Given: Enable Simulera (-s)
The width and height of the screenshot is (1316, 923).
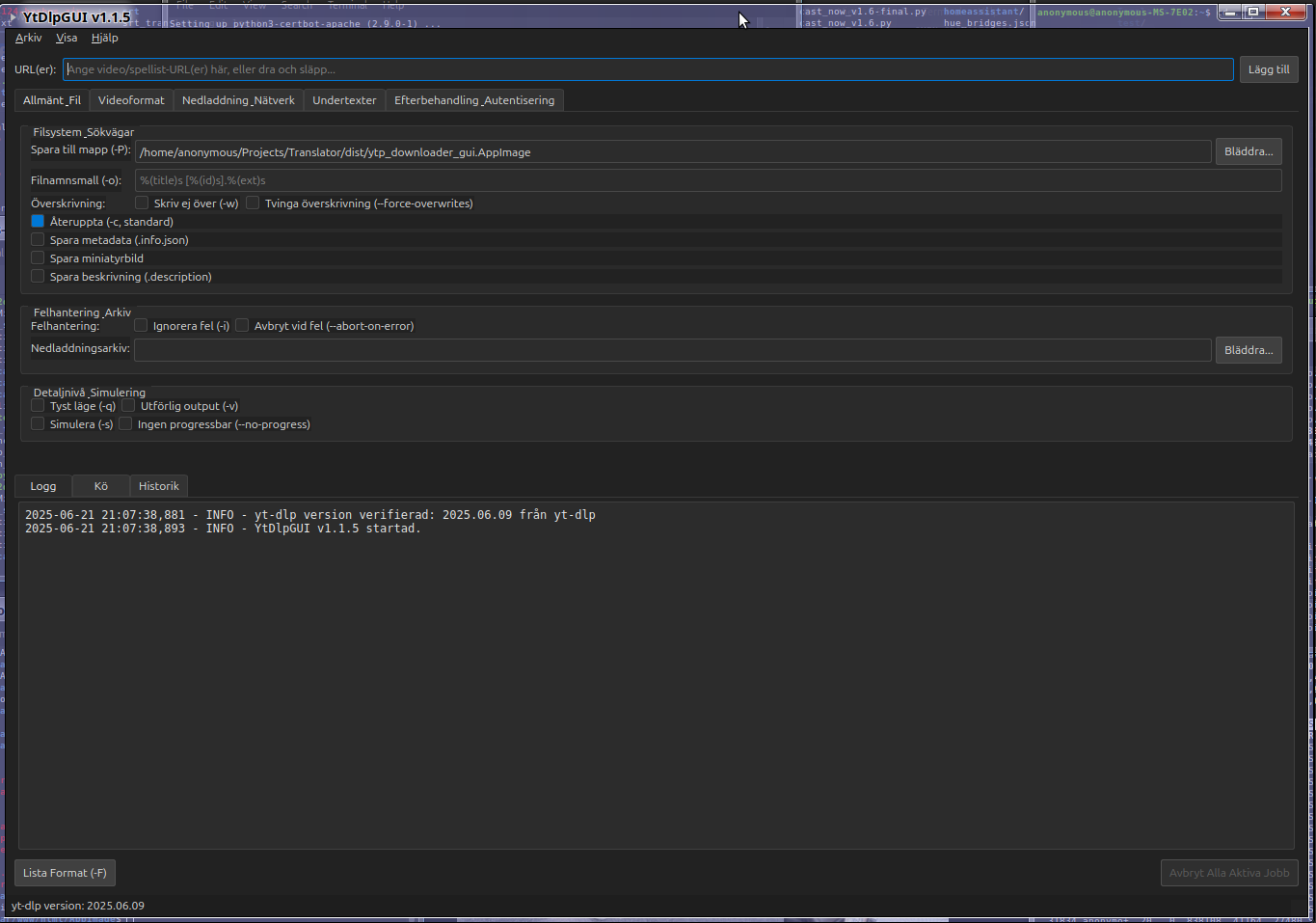Looking at the screenshot, I should click(37, 423).
